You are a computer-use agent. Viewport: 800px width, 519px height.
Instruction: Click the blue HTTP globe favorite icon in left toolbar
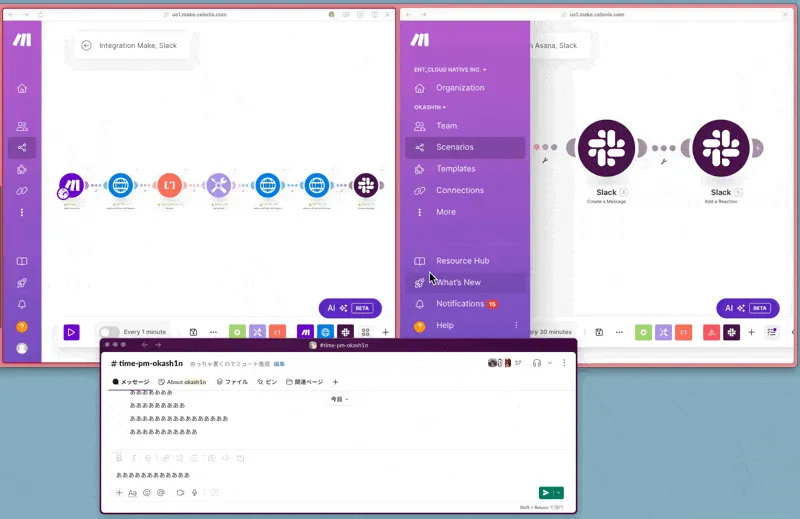point(326,332)
